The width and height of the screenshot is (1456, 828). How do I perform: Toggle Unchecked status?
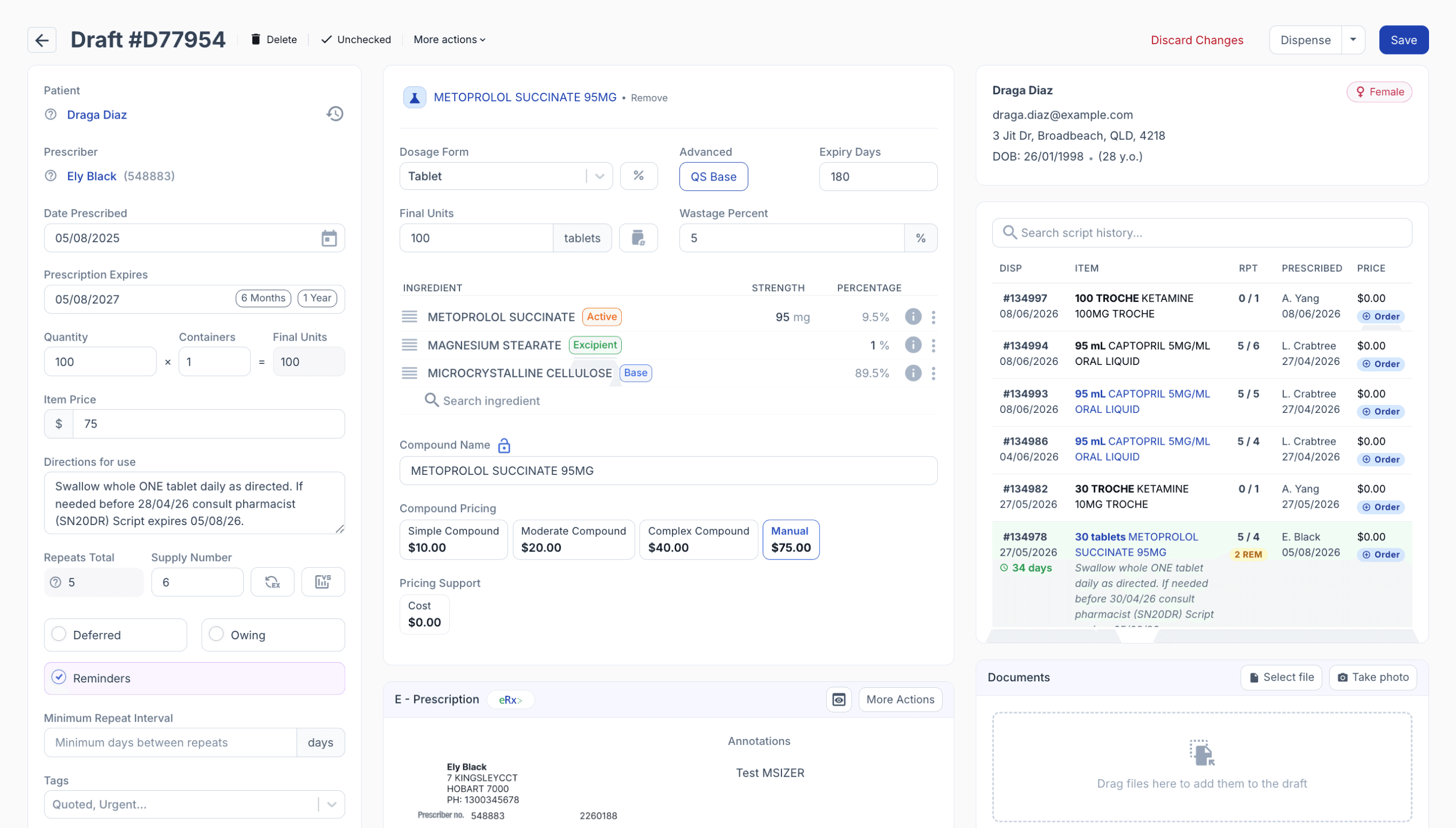coord(356,39)
